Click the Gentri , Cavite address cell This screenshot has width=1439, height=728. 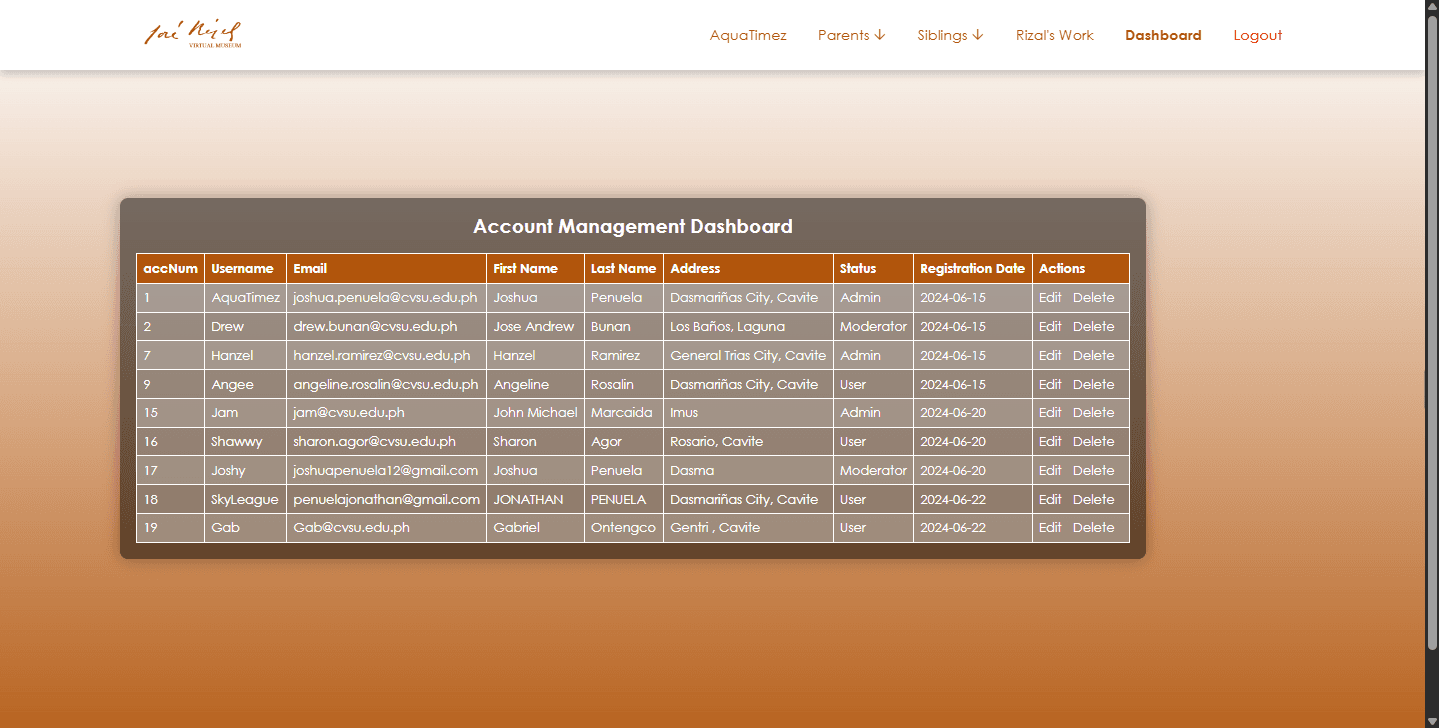coord(749,527)
